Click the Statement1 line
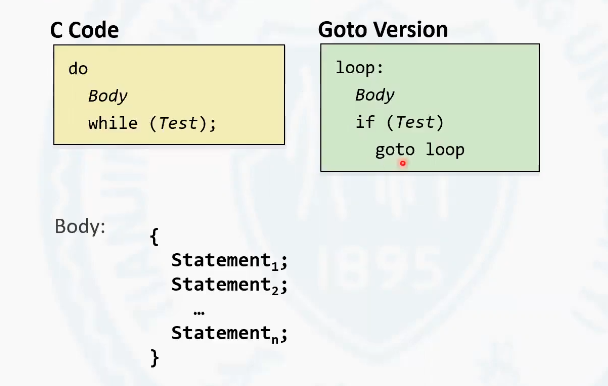 pyautogui.click(x=229, y=261)
